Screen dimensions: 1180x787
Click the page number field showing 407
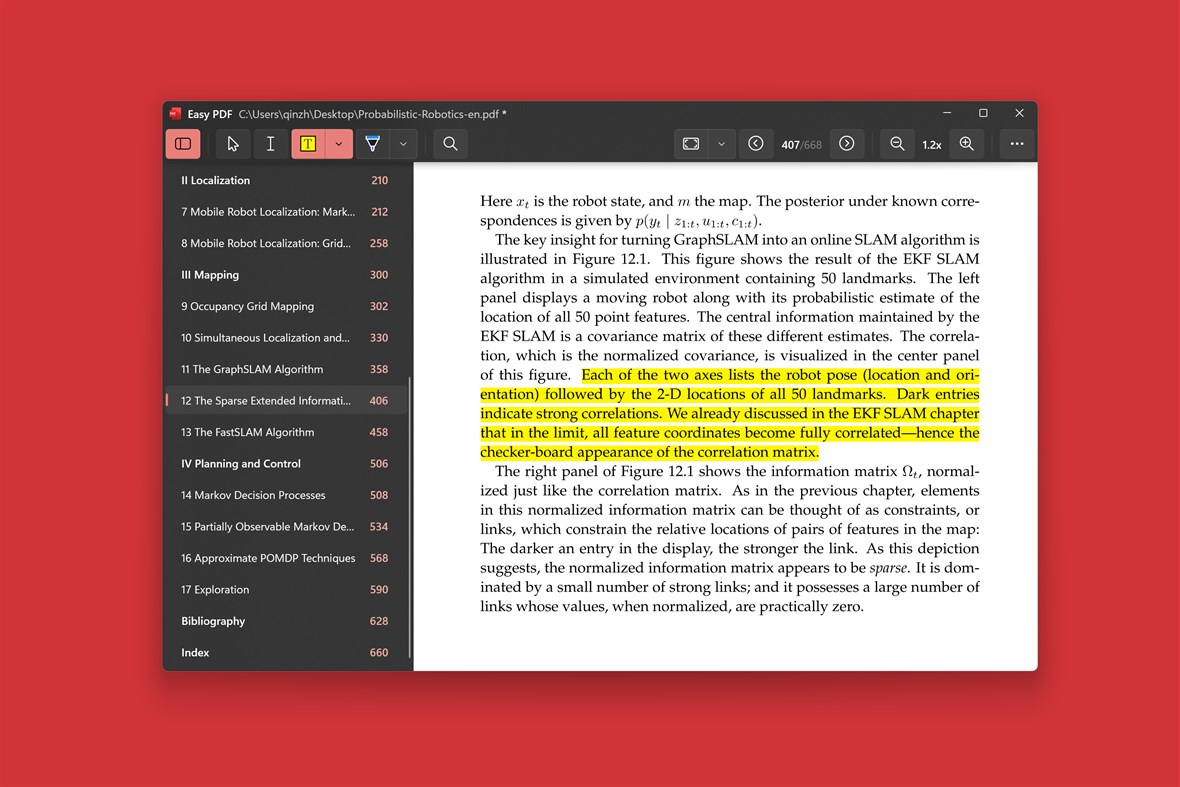pos(790,143)
